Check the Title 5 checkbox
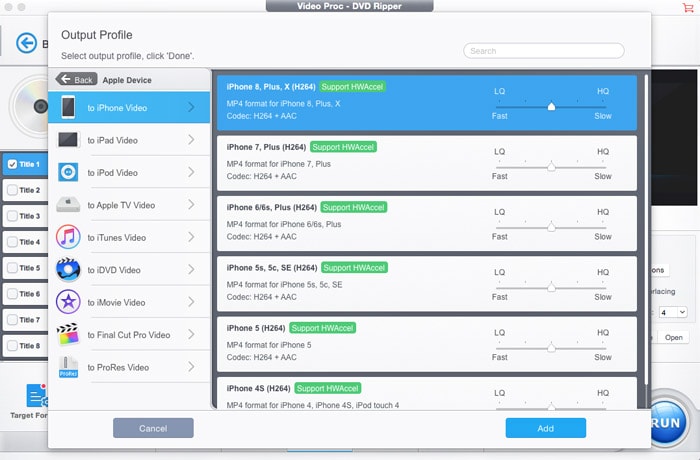Image resolution: width=700 pixels, height=460 pixels. click(12, 268)
